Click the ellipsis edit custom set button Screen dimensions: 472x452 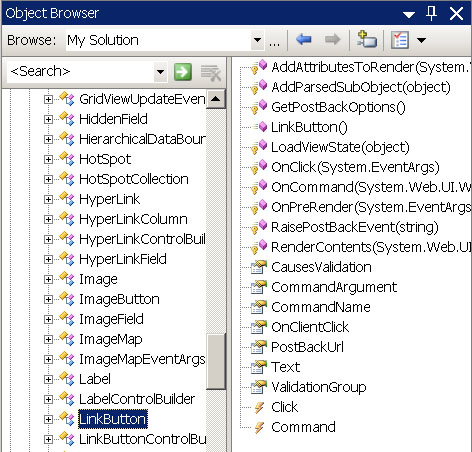click(x=274, y=43)
